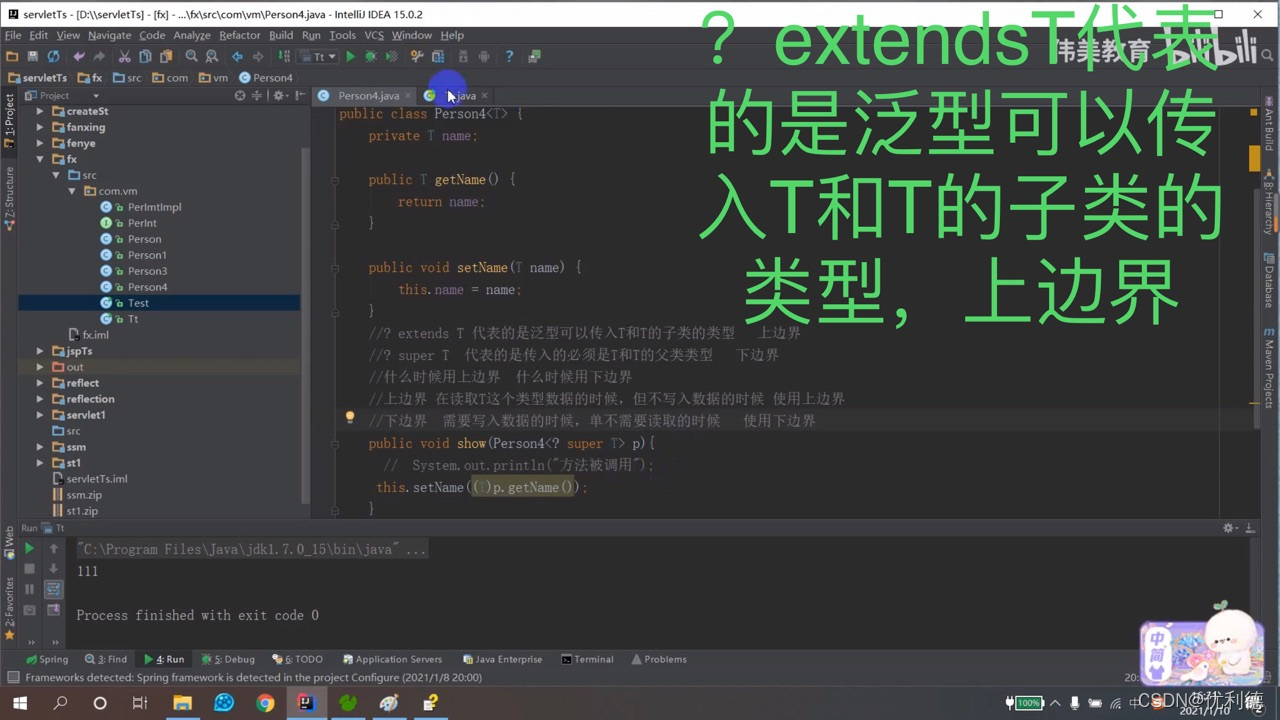Open Settings via the wrench toolbar icon
Image resolution: width=1280 pixels, height=720 pixels.
tap(414, 56)
